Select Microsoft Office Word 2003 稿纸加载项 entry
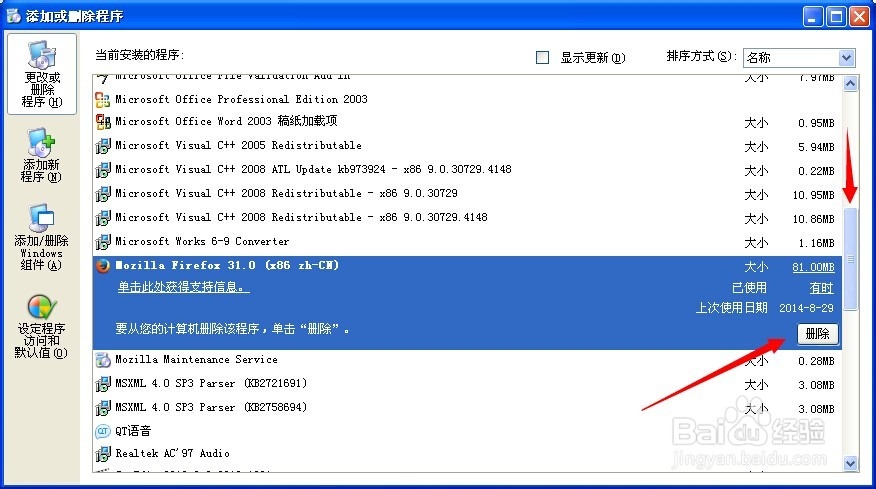 pos(226,121)
